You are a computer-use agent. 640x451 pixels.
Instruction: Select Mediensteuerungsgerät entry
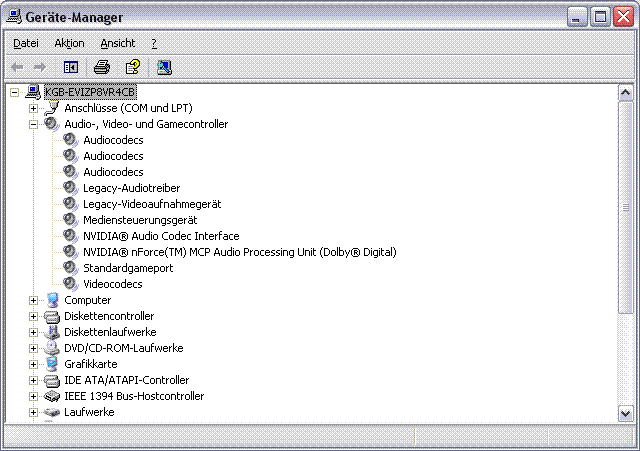tap(140, 220)
